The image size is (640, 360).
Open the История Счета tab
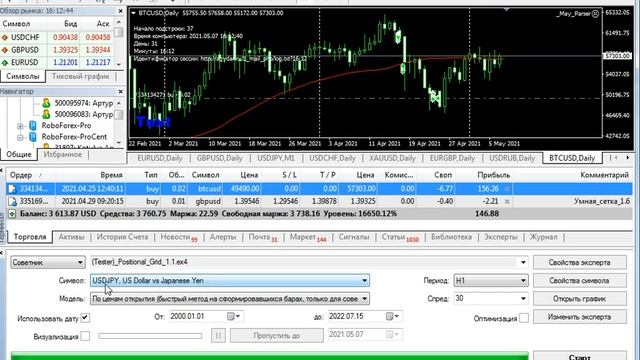[x=122, y=237]
